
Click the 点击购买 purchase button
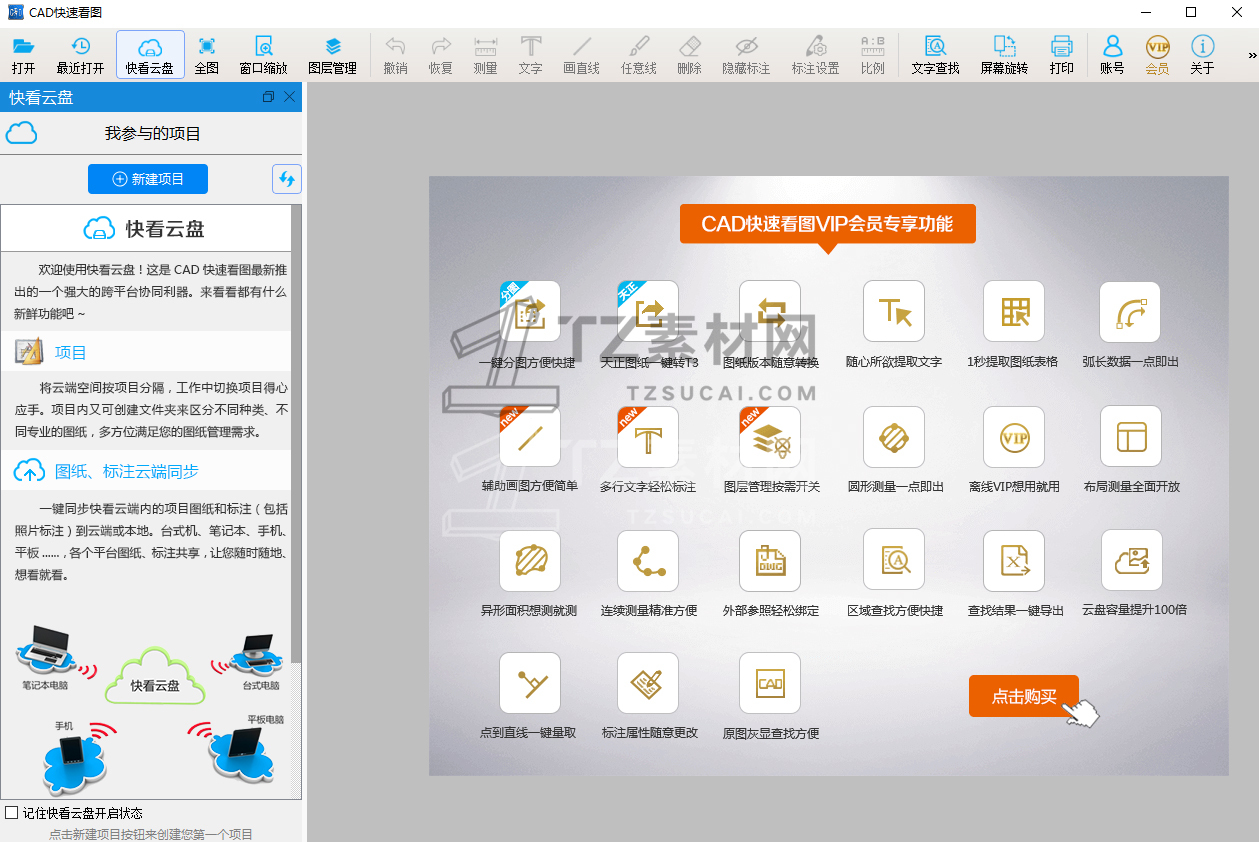(x=1024, y=696)
